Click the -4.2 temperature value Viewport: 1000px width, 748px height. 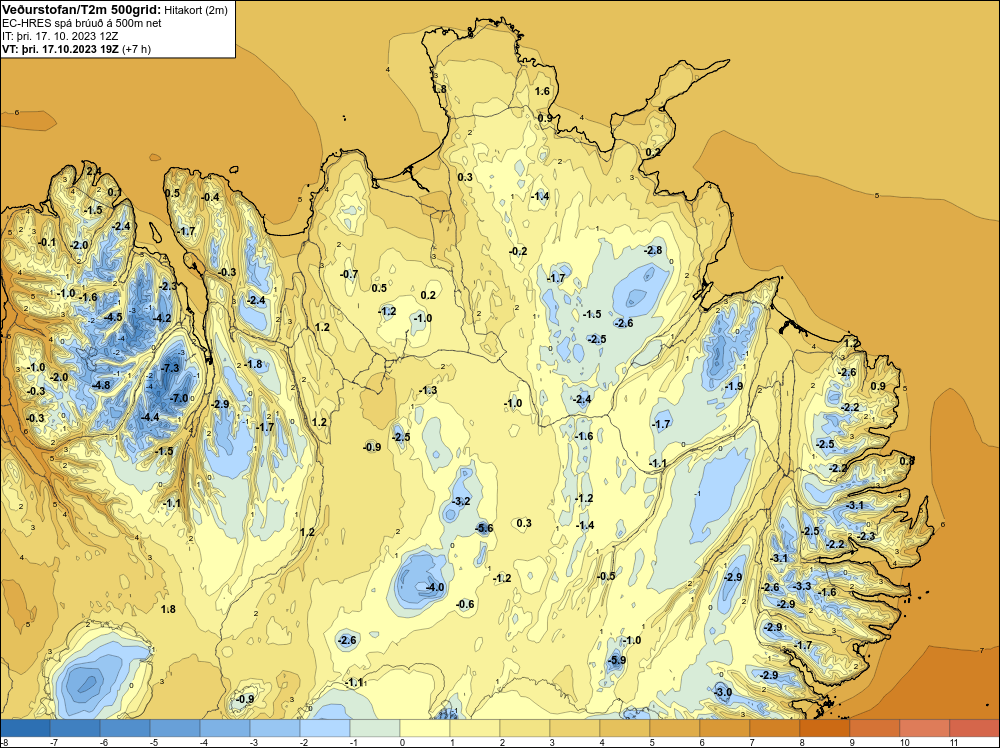click(162, 318)
